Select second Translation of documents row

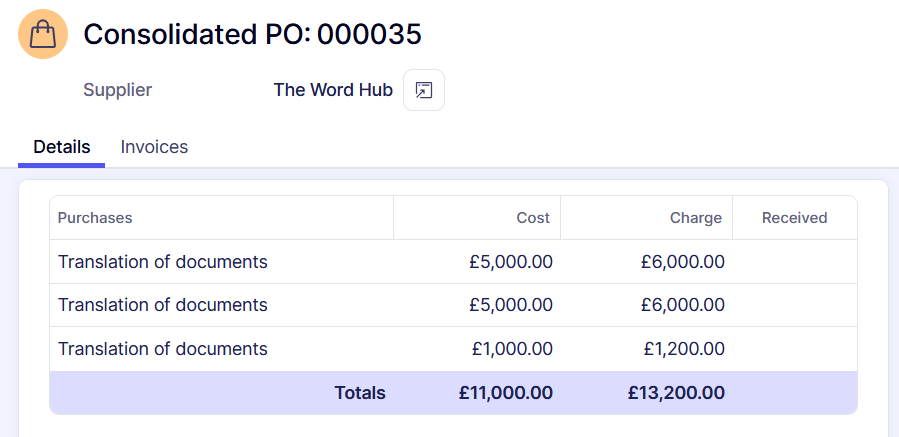pyautogui.click(x=163, y=305)
